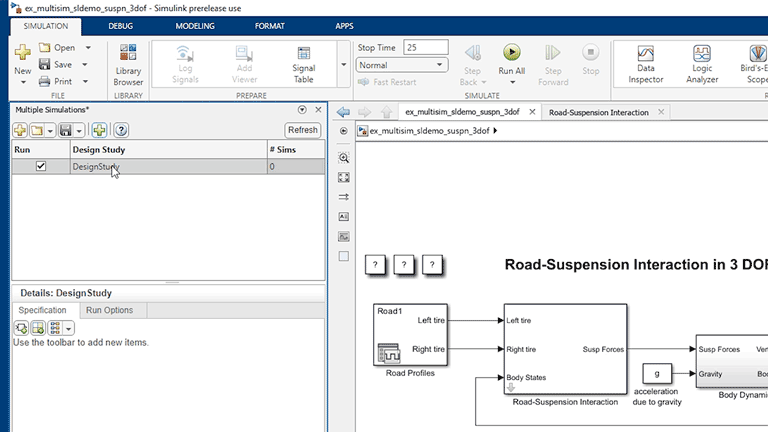Open the Run Options tab
The image size is (768, 432).
109,310
